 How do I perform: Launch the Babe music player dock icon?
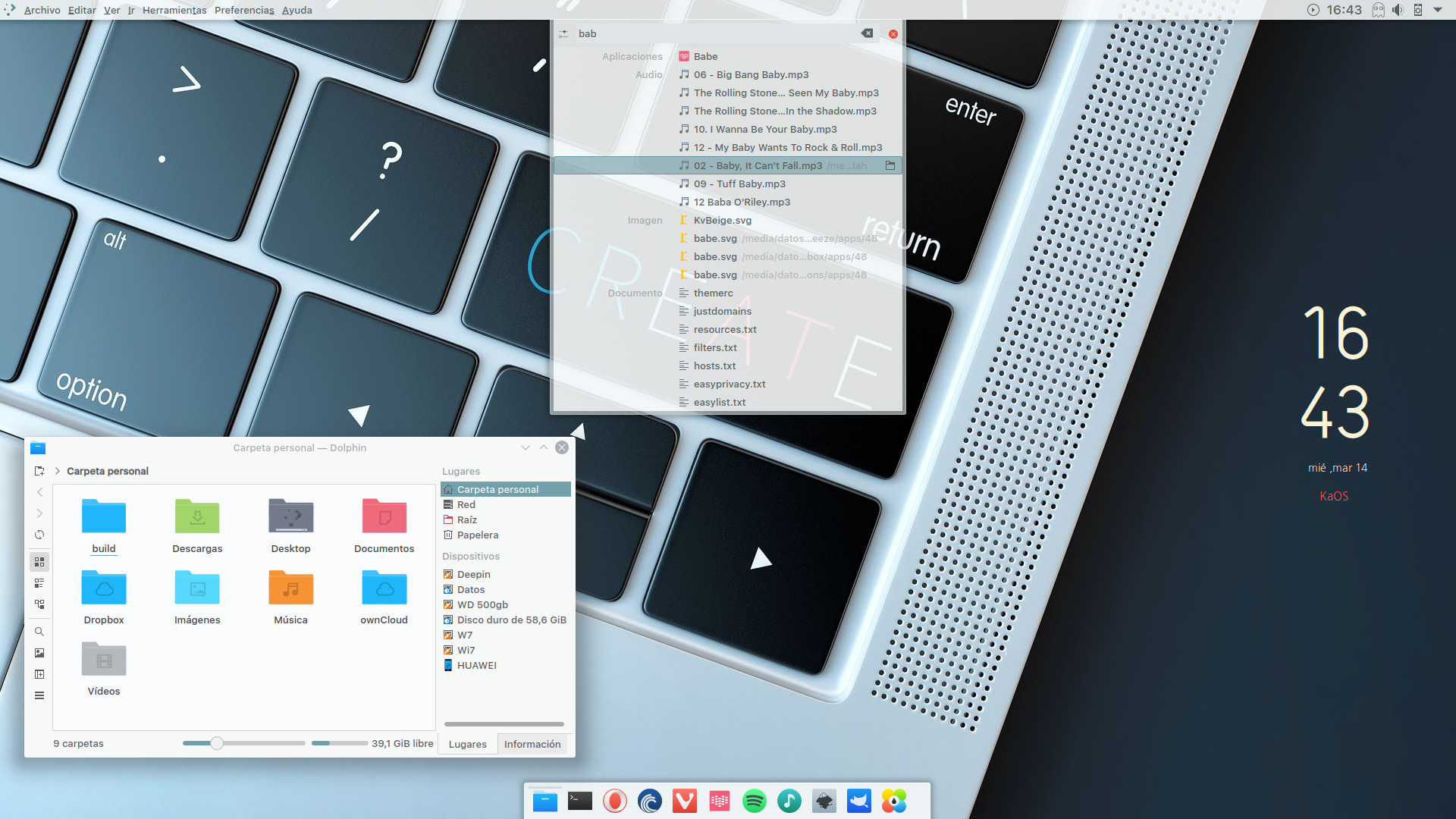click(x=720, y=801)
